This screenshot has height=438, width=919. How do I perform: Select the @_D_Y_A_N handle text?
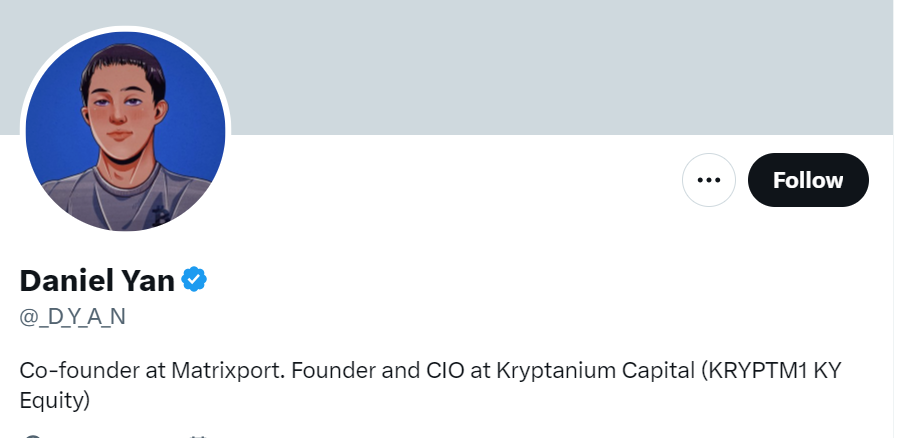72,316
